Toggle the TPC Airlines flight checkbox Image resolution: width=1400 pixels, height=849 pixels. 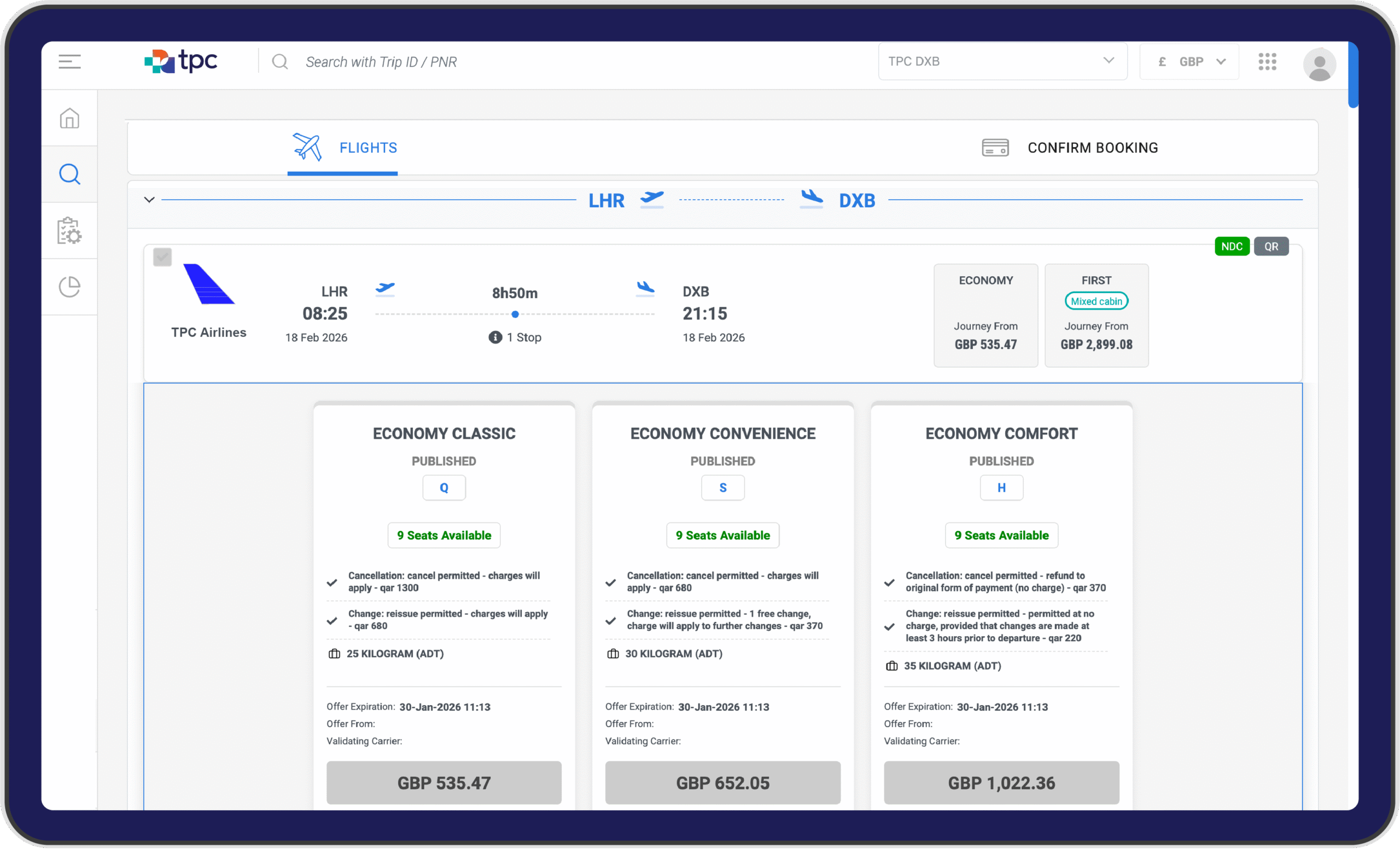click(x=162, y=257)
